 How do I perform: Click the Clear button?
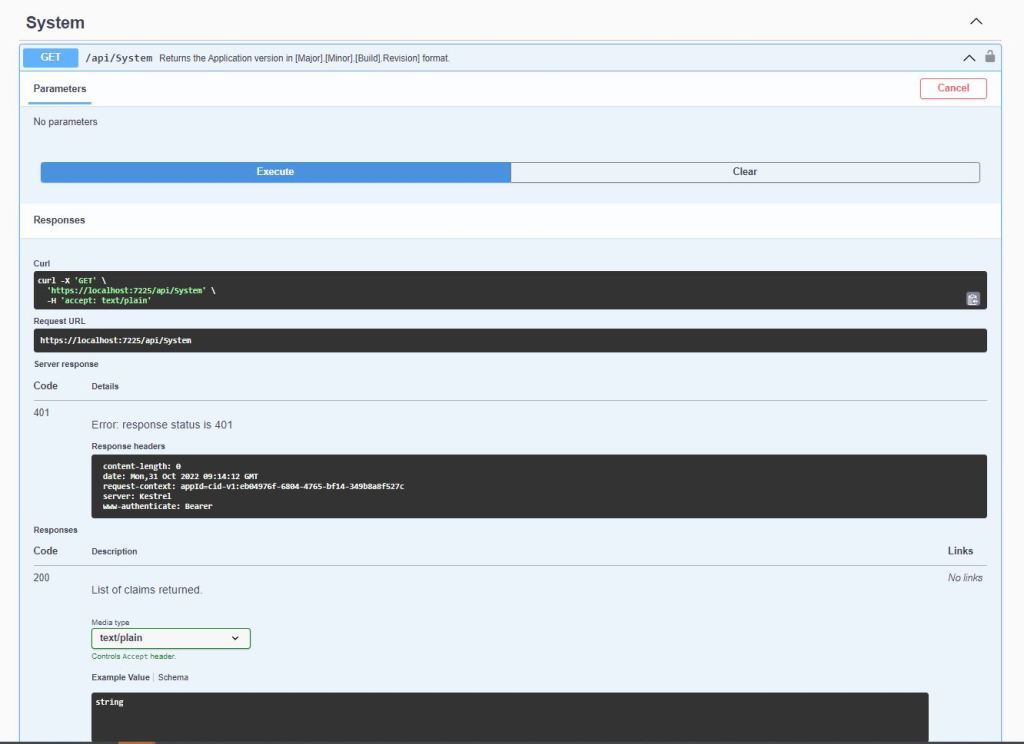pyautogui.click(x=744, y=172)
